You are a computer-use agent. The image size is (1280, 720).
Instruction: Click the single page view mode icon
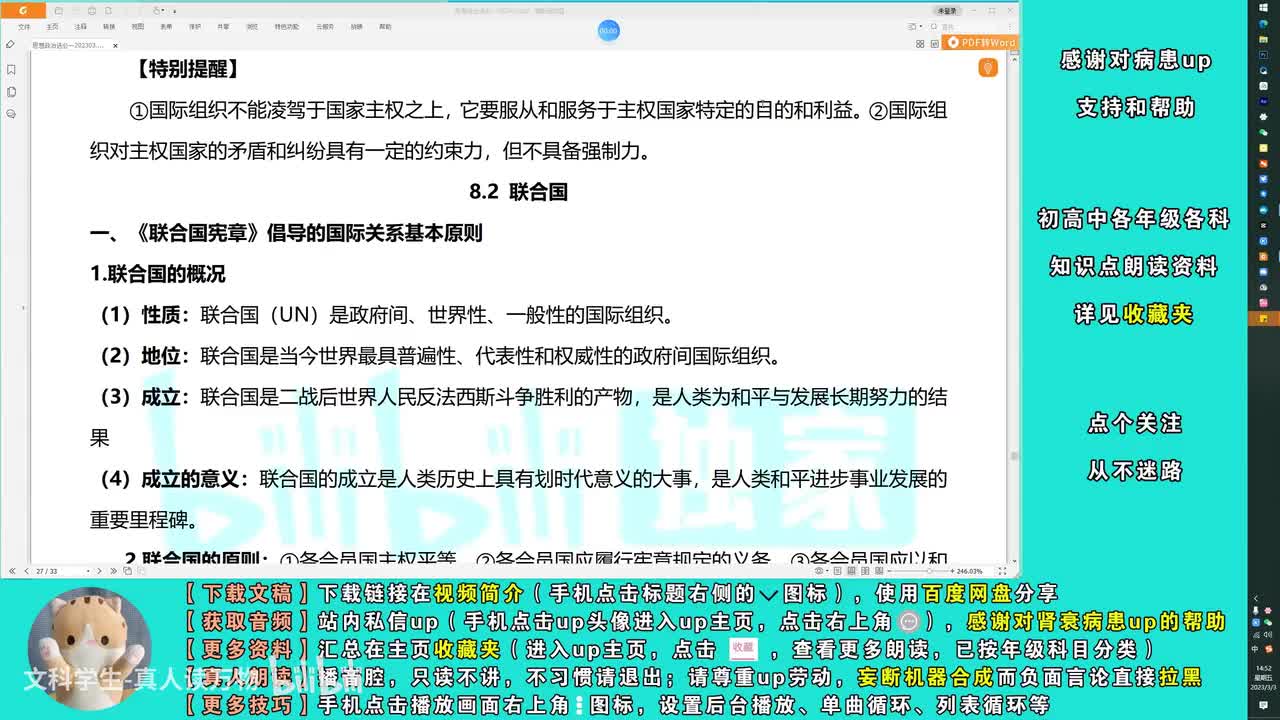pos(837,571)
